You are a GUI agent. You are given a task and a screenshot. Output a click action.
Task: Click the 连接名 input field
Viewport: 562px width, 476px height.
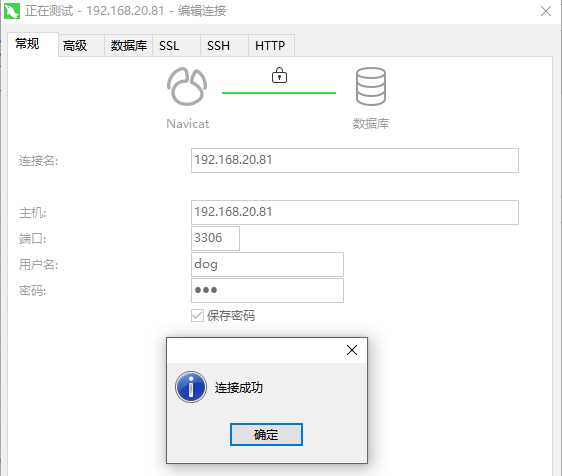tap(355, 160)
